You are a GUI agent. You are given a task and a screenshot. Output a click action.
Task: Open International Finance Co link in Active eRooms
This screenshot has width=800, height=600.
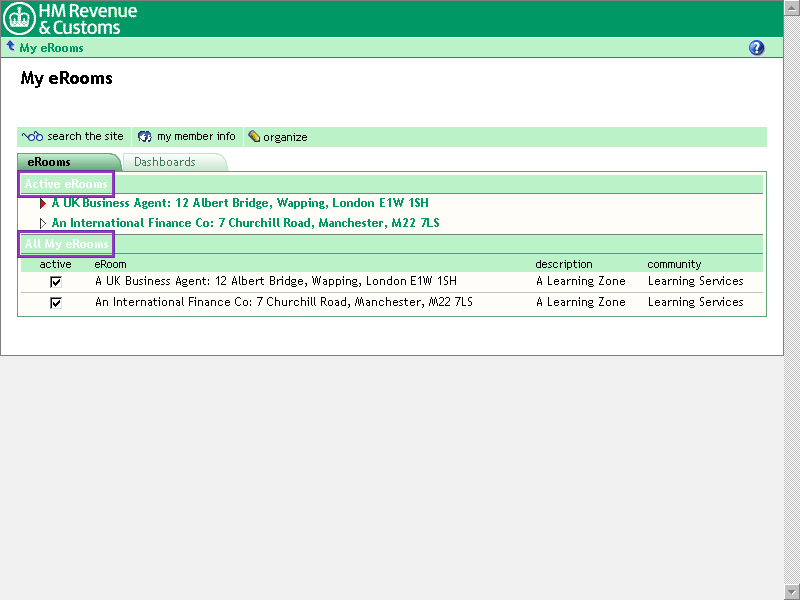[x=245, y=223]
